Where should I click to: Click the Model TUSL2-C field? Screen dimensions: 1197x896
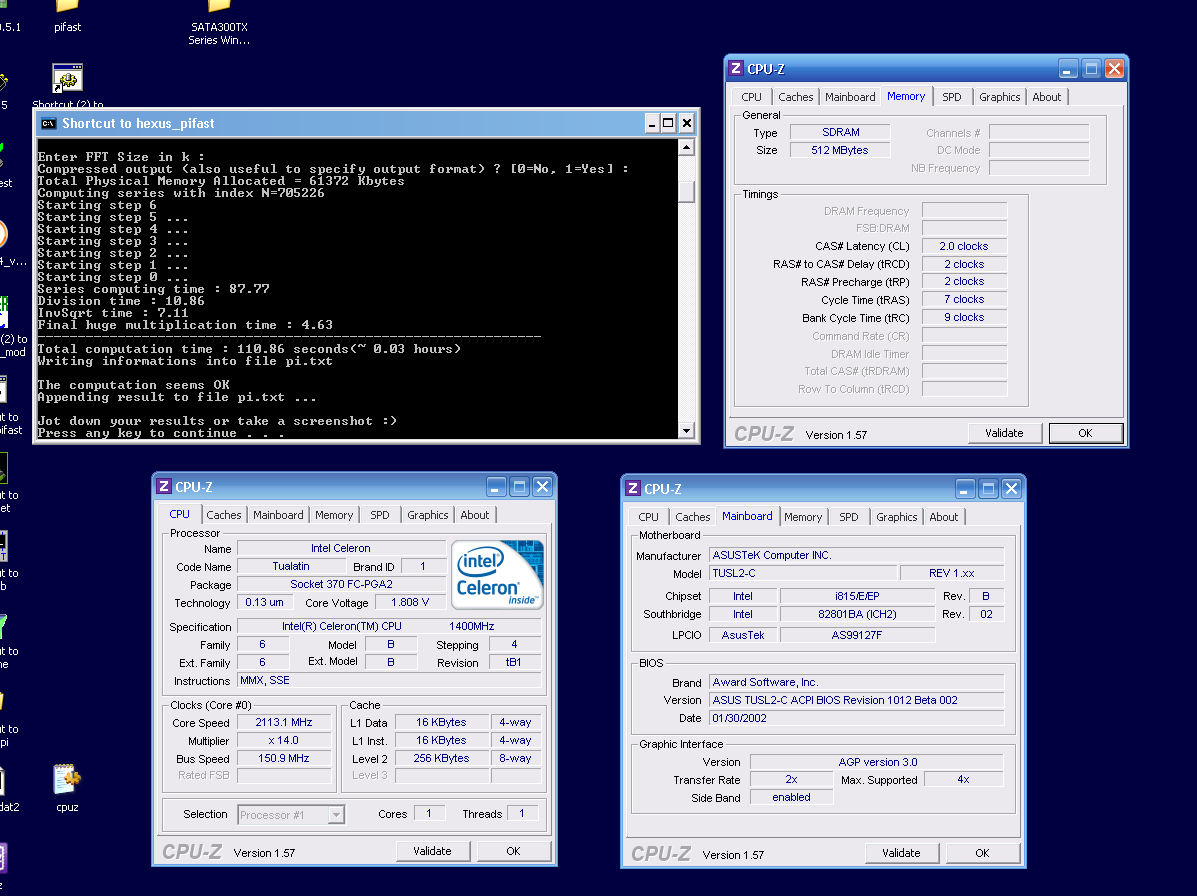click(x=802, y=573)
